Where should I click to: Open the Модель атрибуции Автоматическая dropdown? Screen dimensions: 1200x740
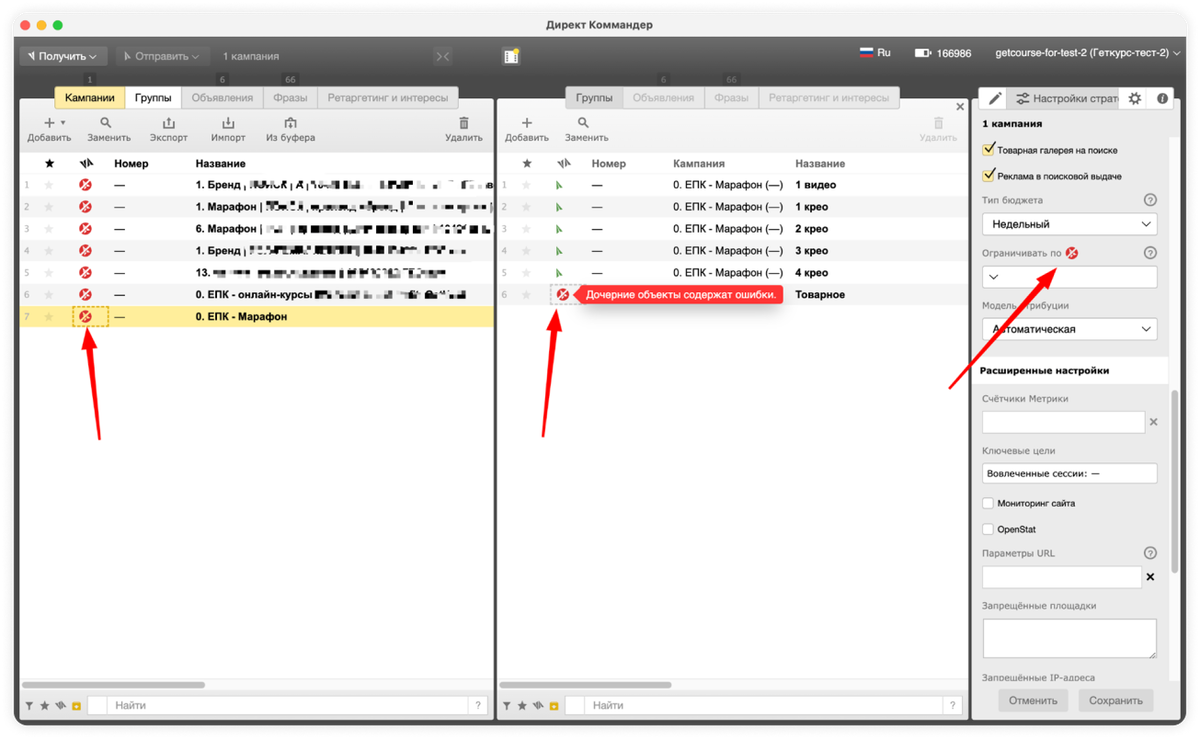(1069, 329)
